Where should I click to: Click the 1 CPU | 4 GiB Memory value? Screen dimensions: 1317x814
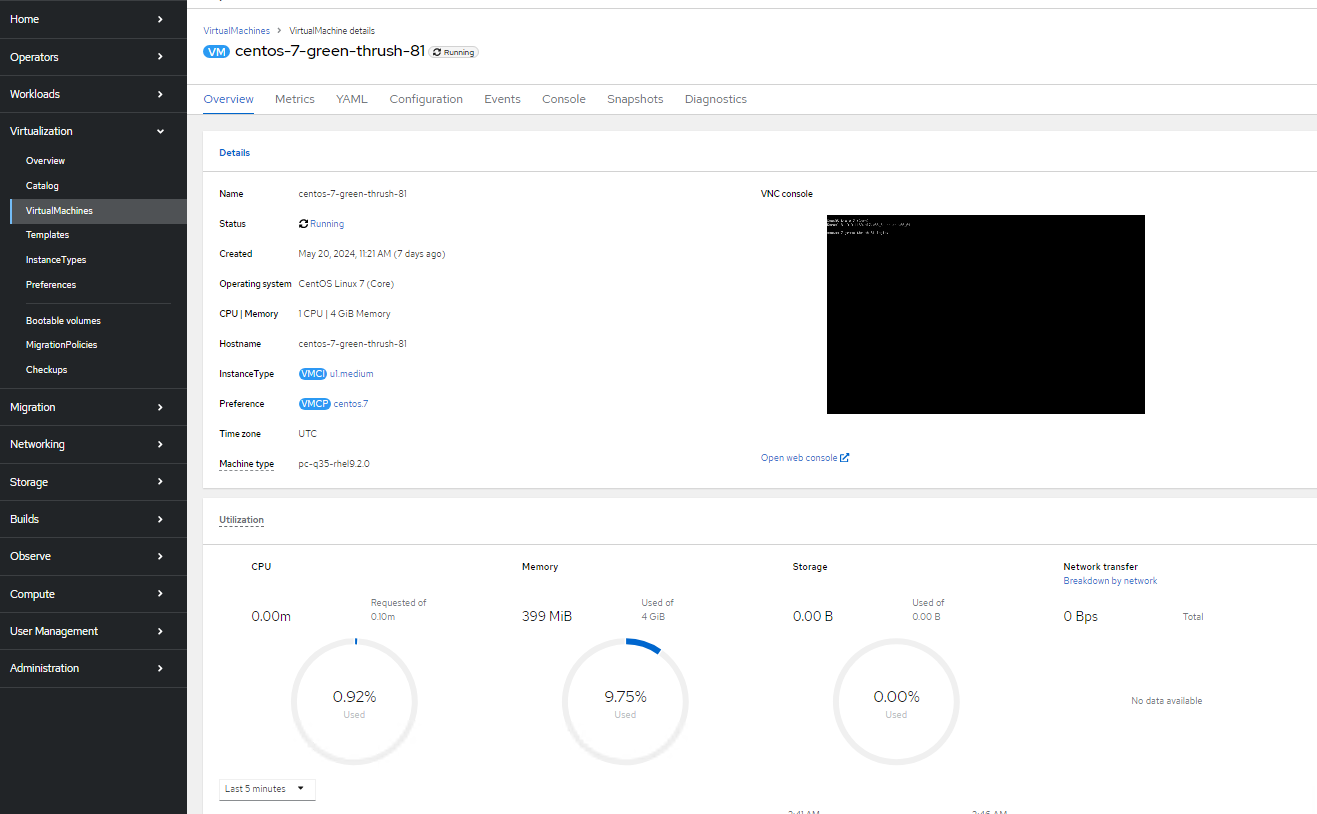tap(344, 314)
